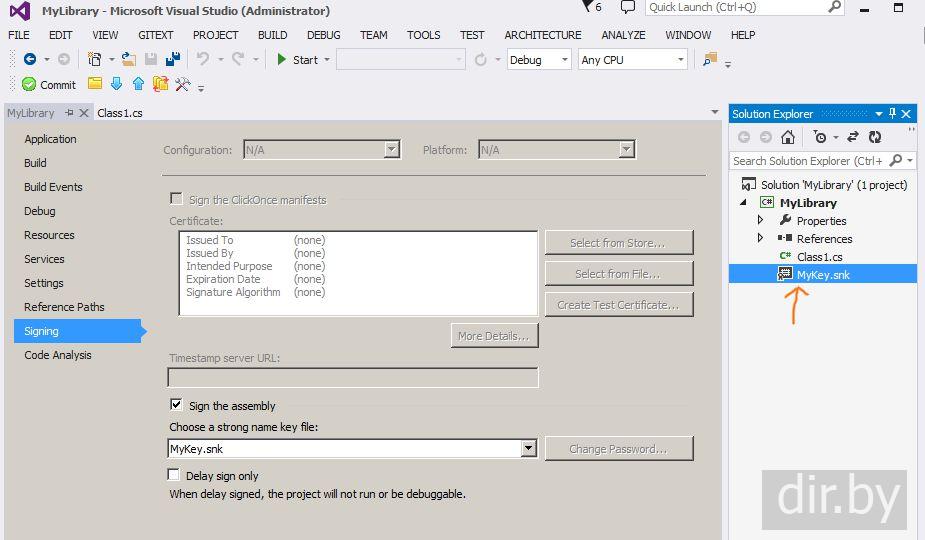
Task: Open the BUILD menu
Action: coord(272,35)
